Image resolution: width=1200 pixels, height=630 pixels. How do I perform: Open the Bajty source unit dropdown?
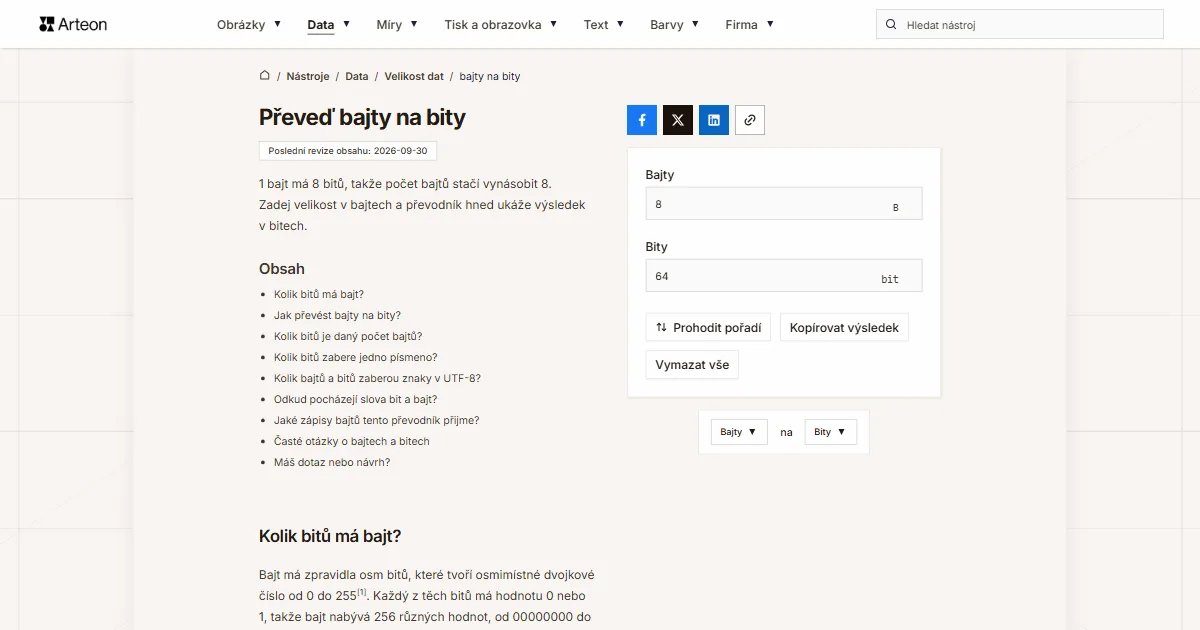coord(739,432)
